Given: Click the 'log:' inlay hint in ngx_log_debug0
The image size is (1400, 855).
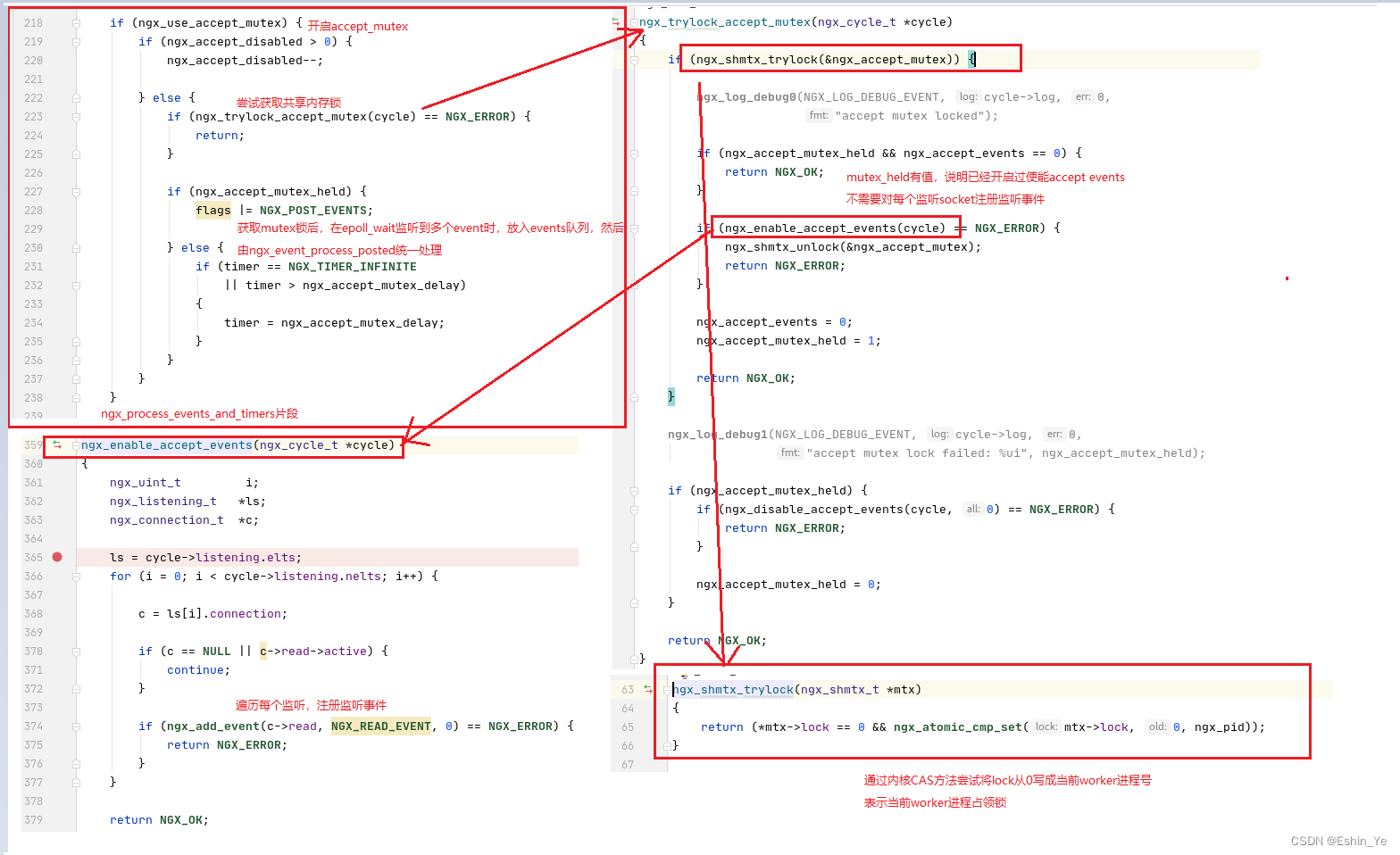Looking at the screenshot, I should pos(968,96).
